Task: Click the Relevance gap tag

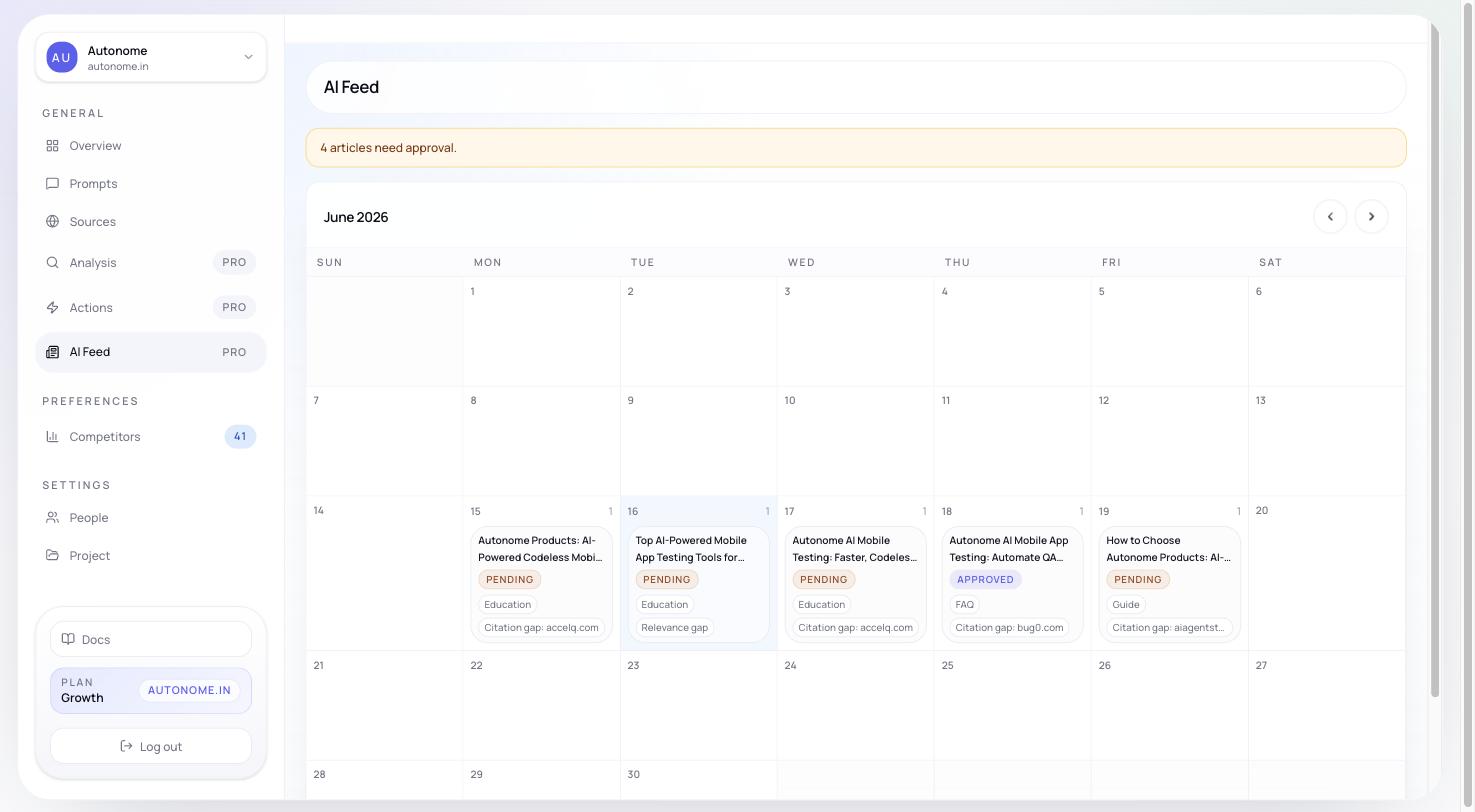Action: [x=674, y=628]
